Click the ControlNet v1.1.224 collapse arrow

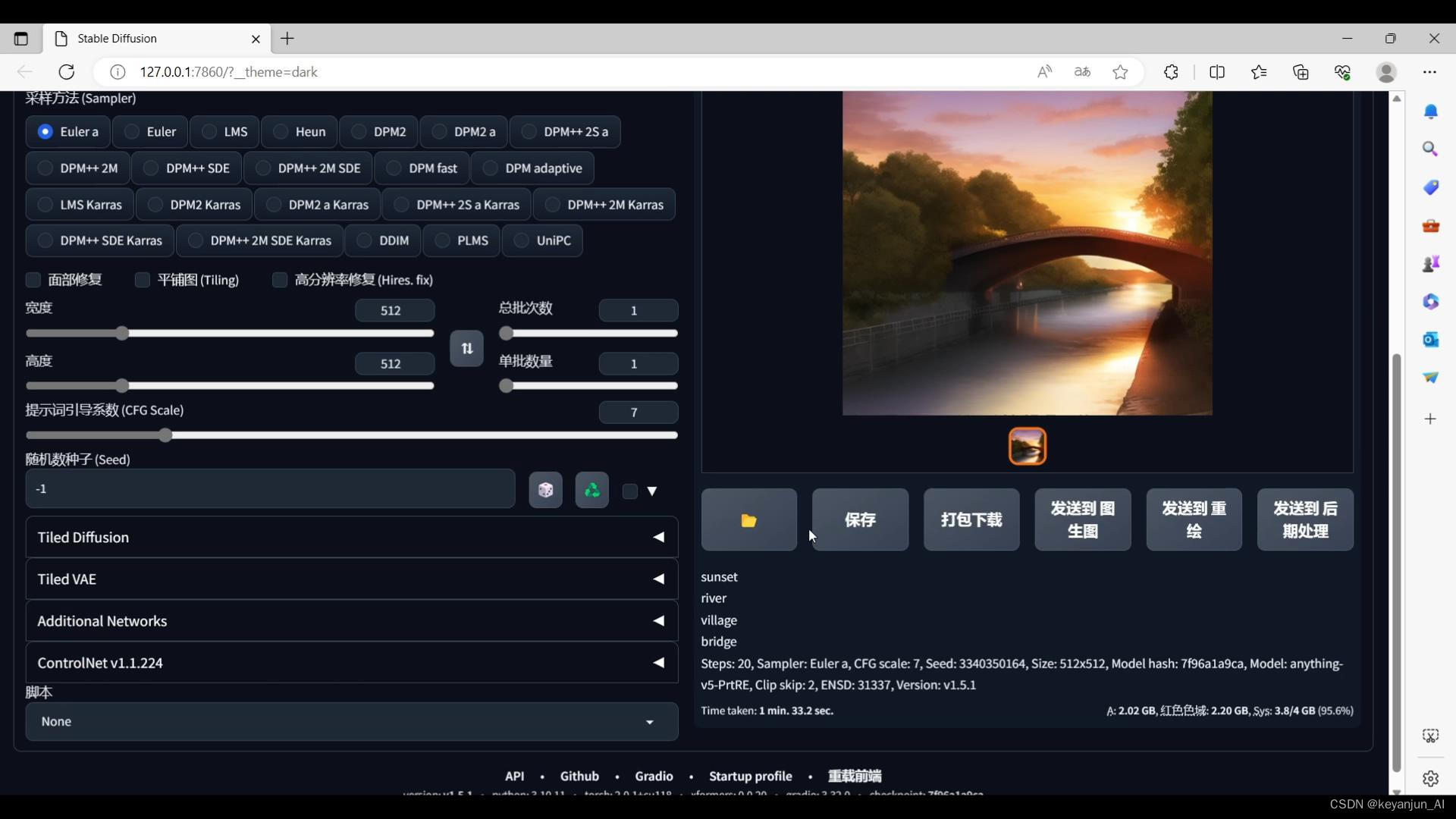659,662
